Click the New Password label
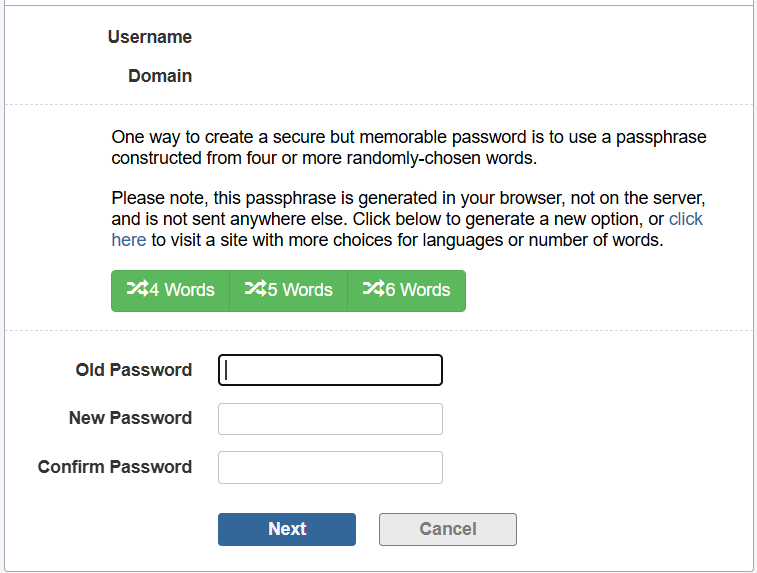Screen dimensions: 757x573 (x=130, y=418)
